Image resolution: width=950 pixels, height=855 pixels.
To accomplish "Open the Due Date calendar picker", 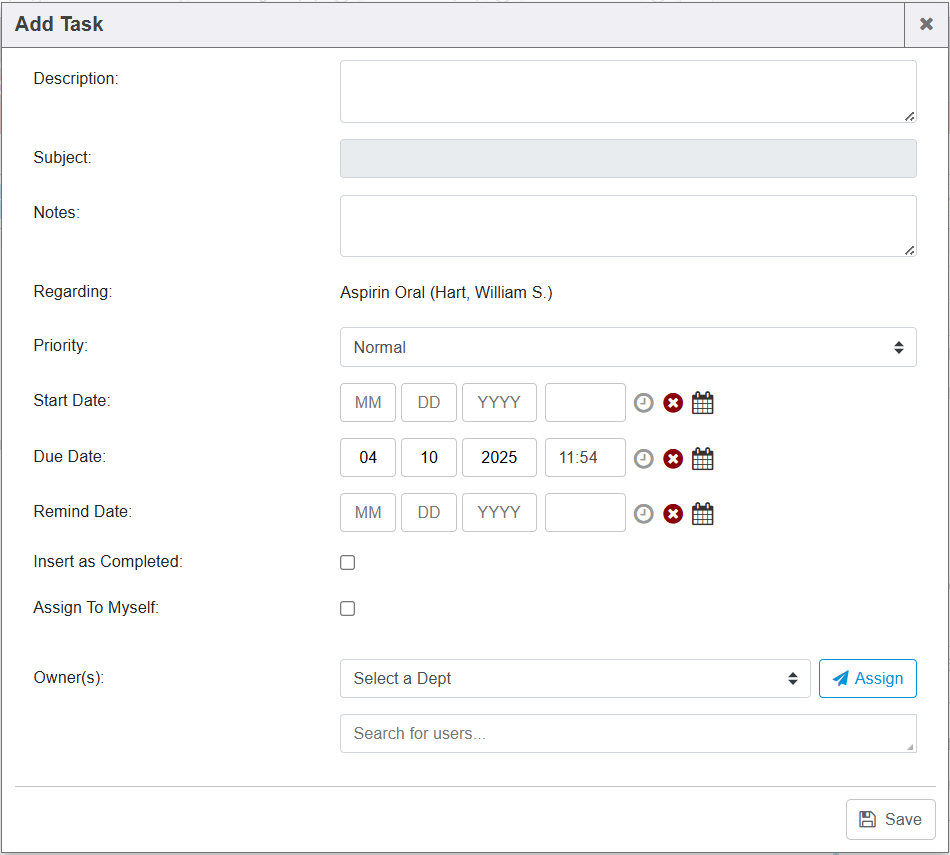I will coord(703,458).
